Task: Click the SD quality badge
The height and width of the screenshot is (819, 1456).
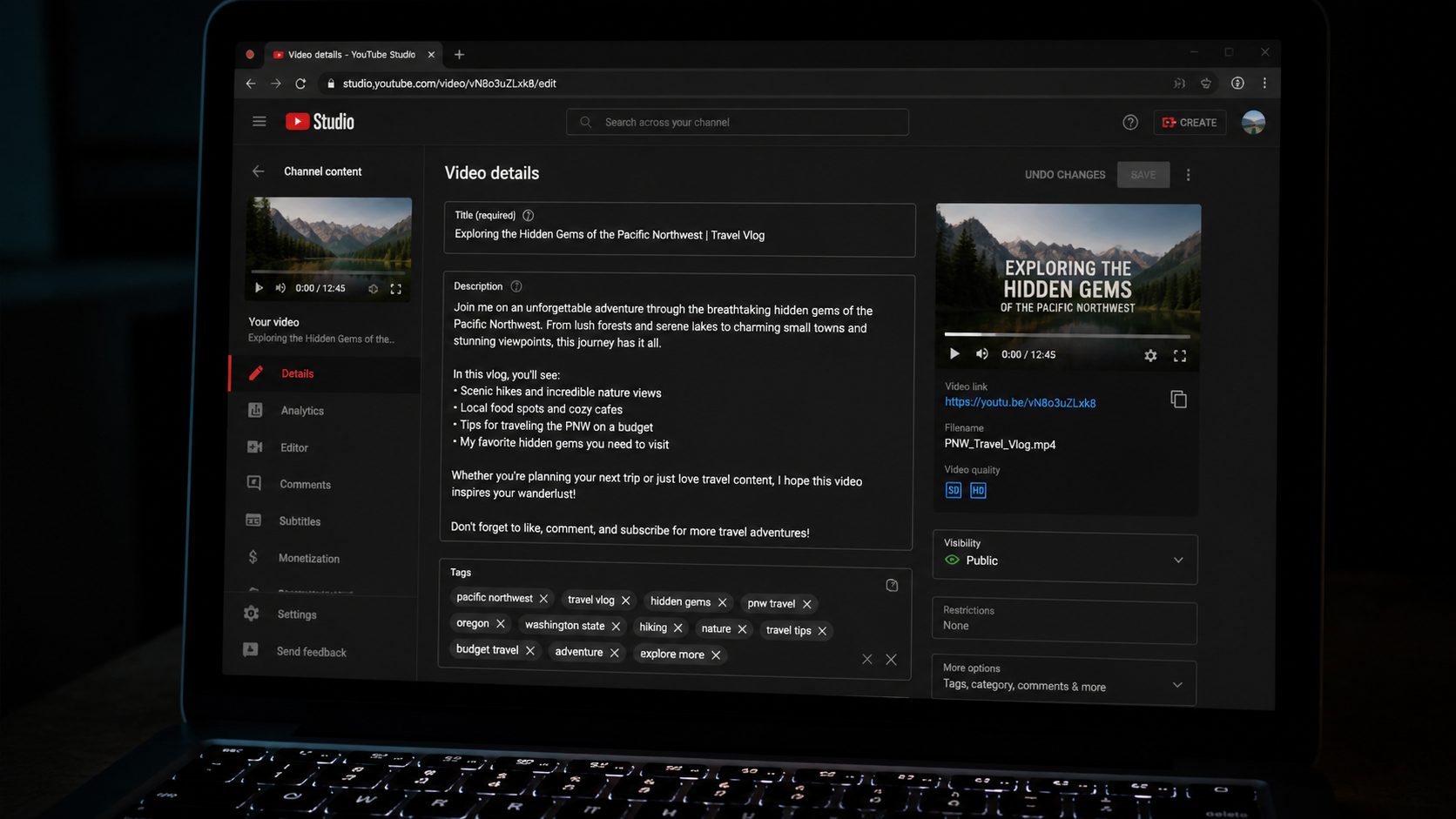Action: click(x=954, y=490)
